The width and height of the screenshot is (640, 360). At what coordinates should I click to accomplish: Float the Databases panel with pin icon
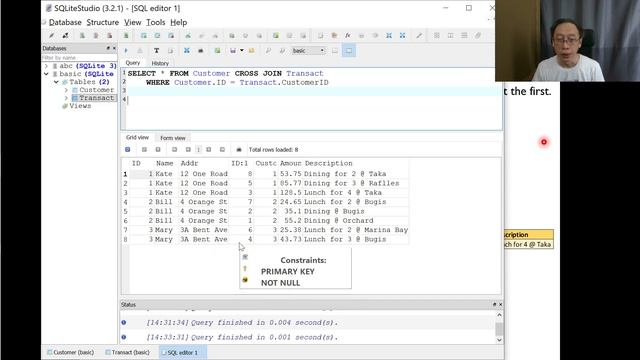[x=108, y=48]
